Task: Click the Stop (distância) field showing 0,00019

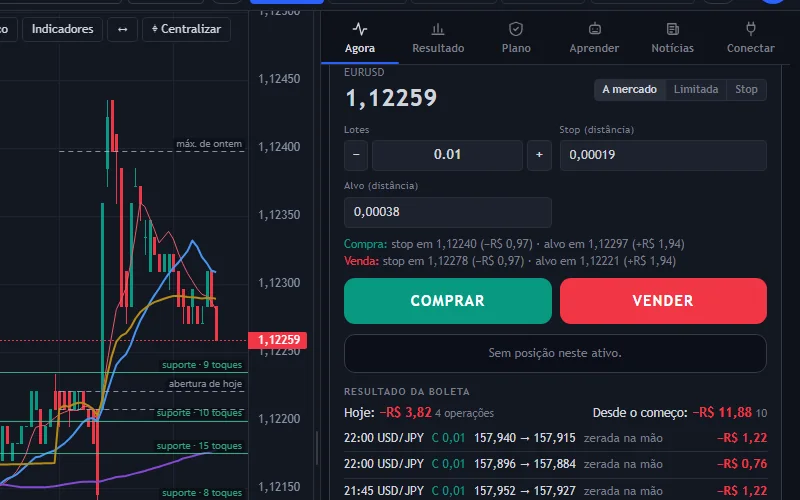Action: click(x=663, y=155)
